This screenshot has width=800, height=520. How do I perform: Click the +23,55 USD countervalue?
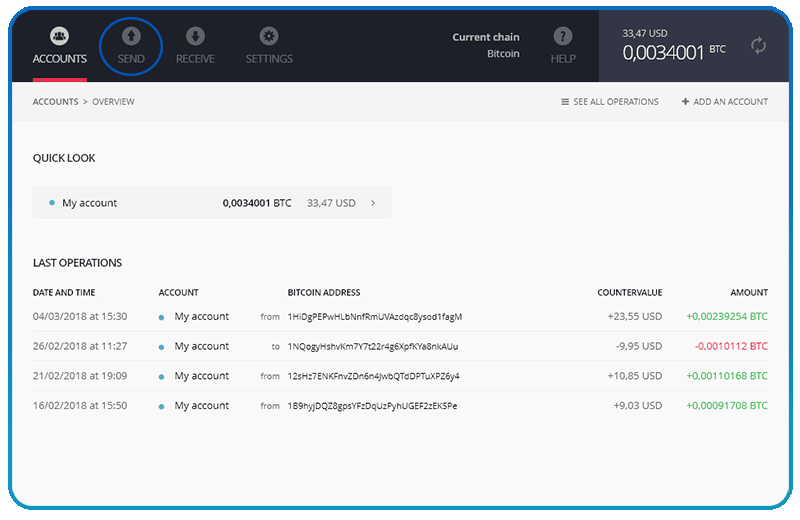(635, 316)
